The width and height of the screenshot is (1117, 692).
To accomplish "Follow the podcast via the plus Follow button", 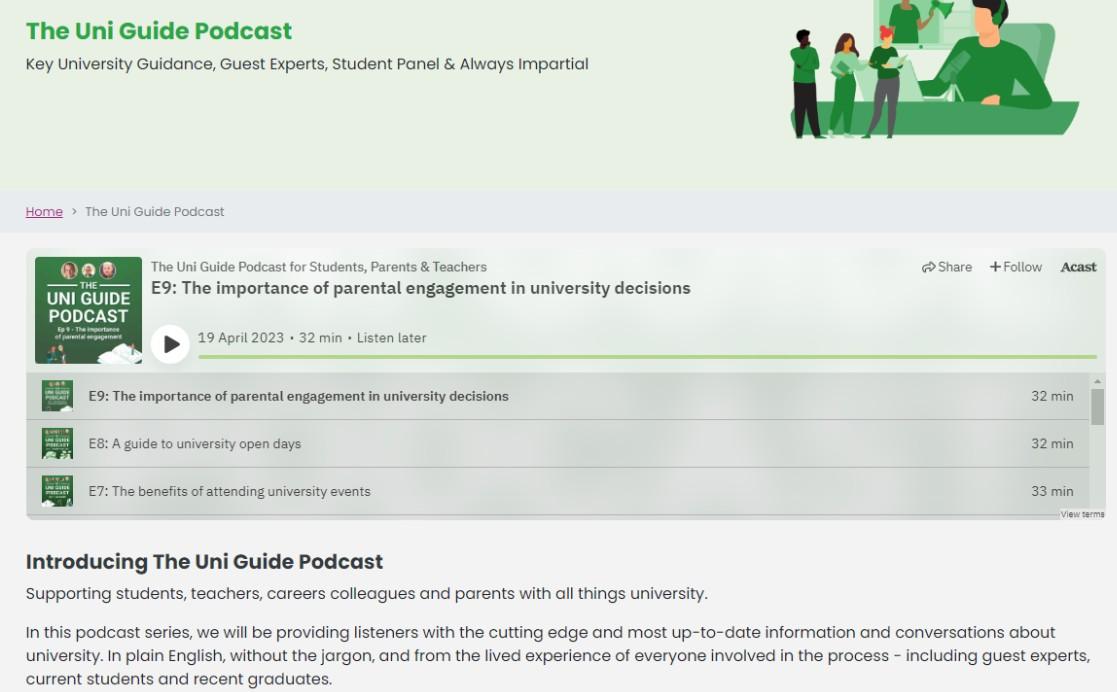I will click(1016, 267).
